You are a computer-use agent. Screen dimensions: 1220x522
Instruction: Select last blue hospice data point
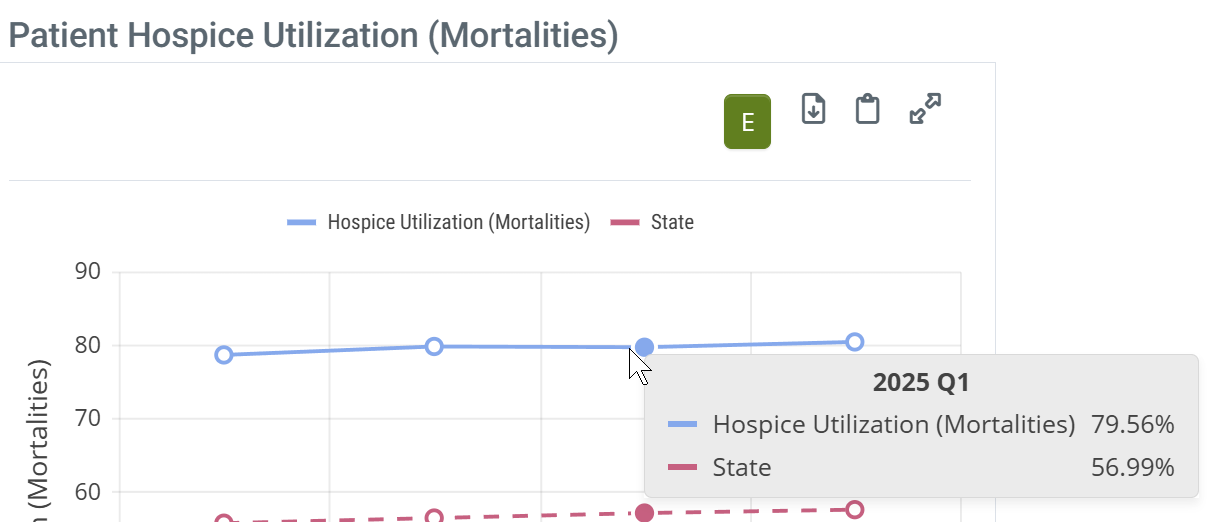click(855, 342)
